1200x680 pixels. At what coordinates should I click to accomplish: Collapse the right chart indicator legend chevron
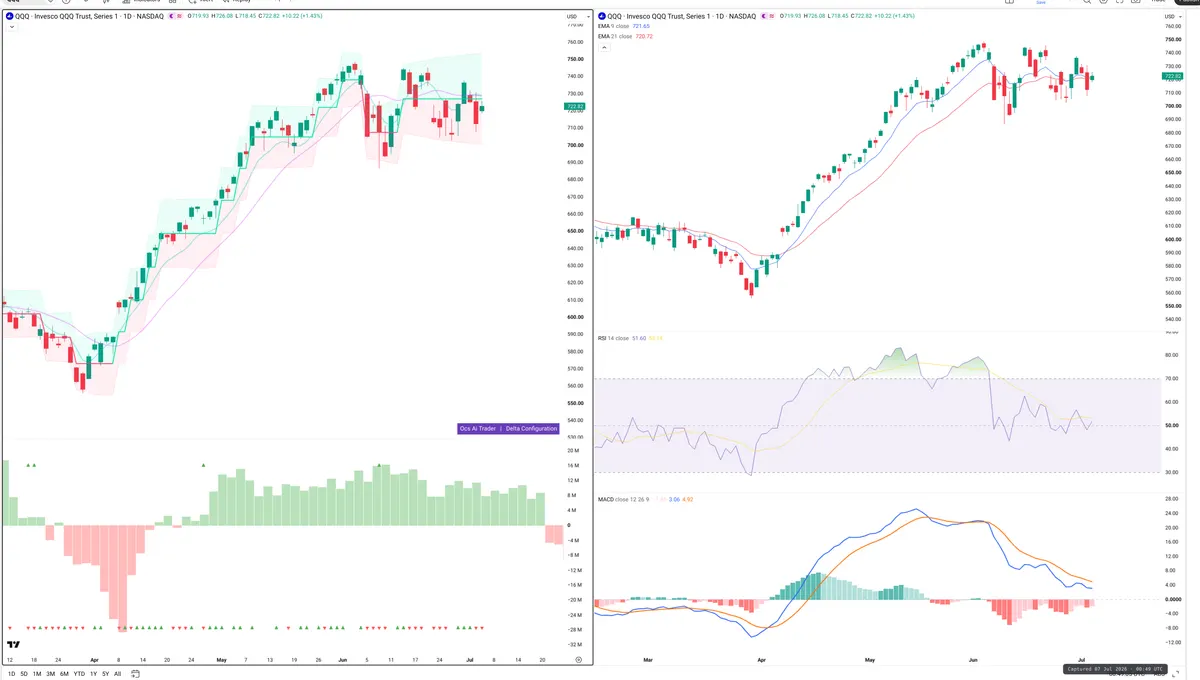coord(604,47)
